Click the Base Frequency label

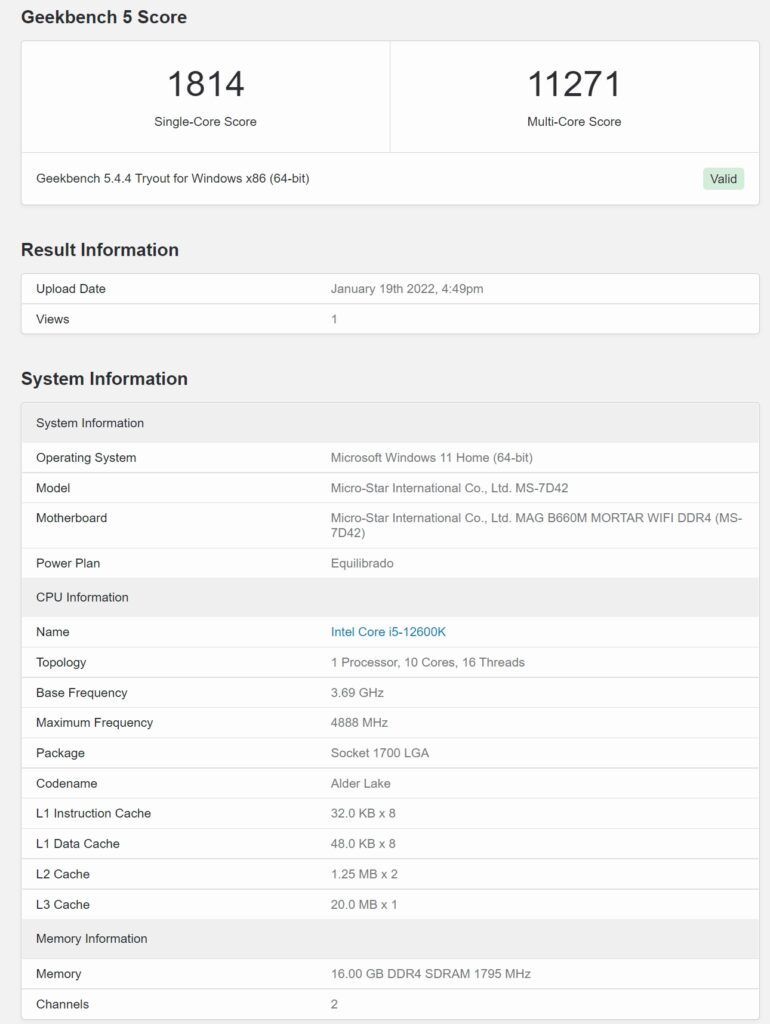click(82, 692)
